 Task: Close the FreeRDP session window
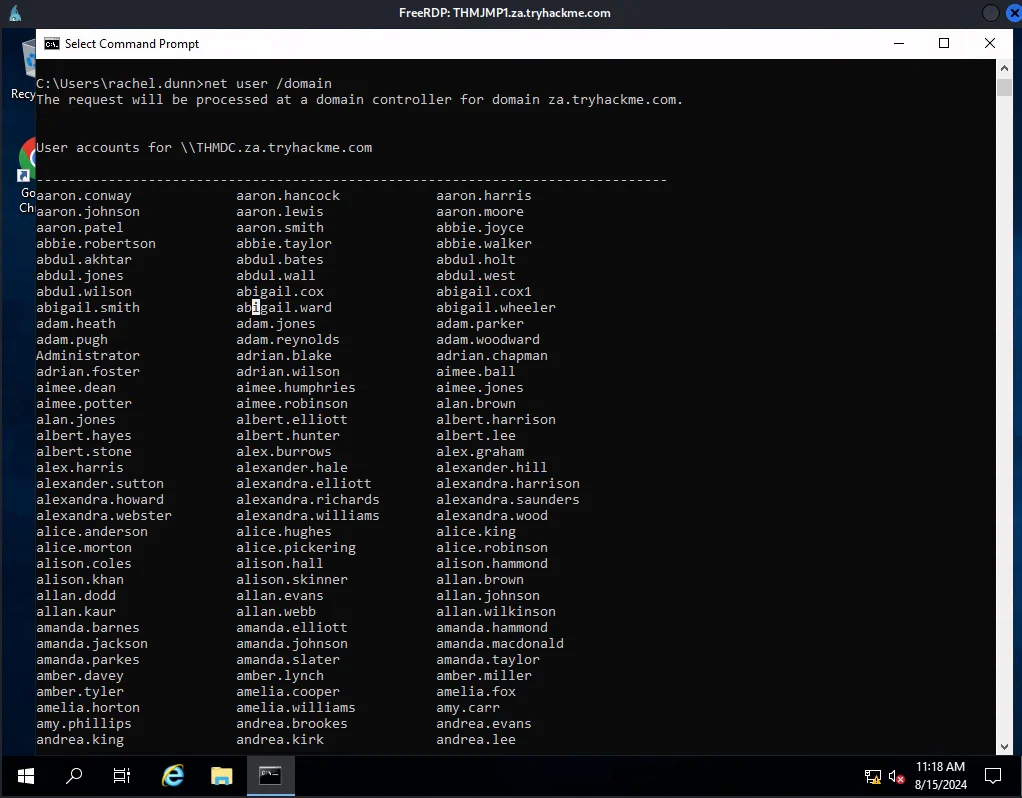(1015, 13)
